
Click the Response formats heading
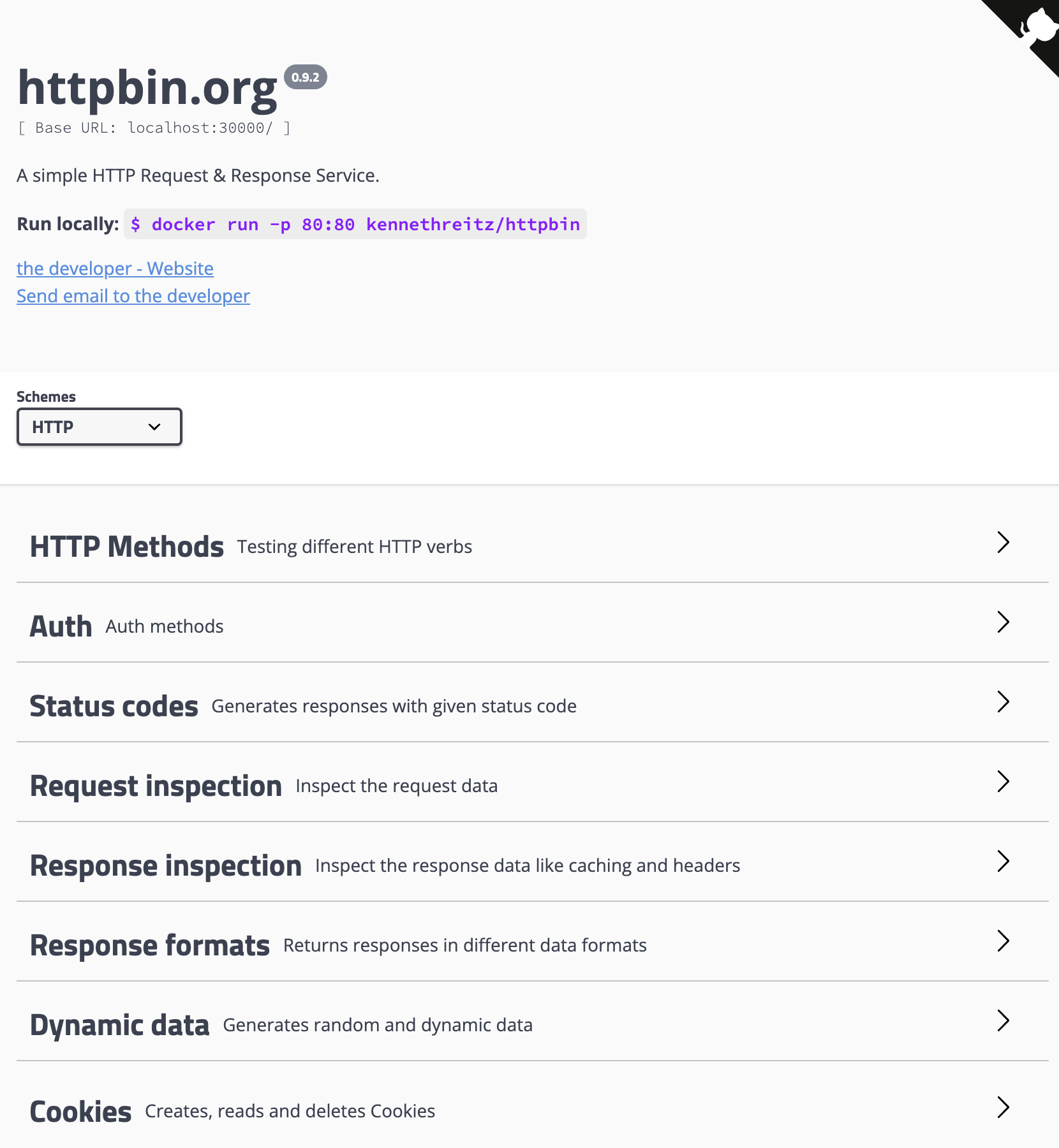(150, 945)
